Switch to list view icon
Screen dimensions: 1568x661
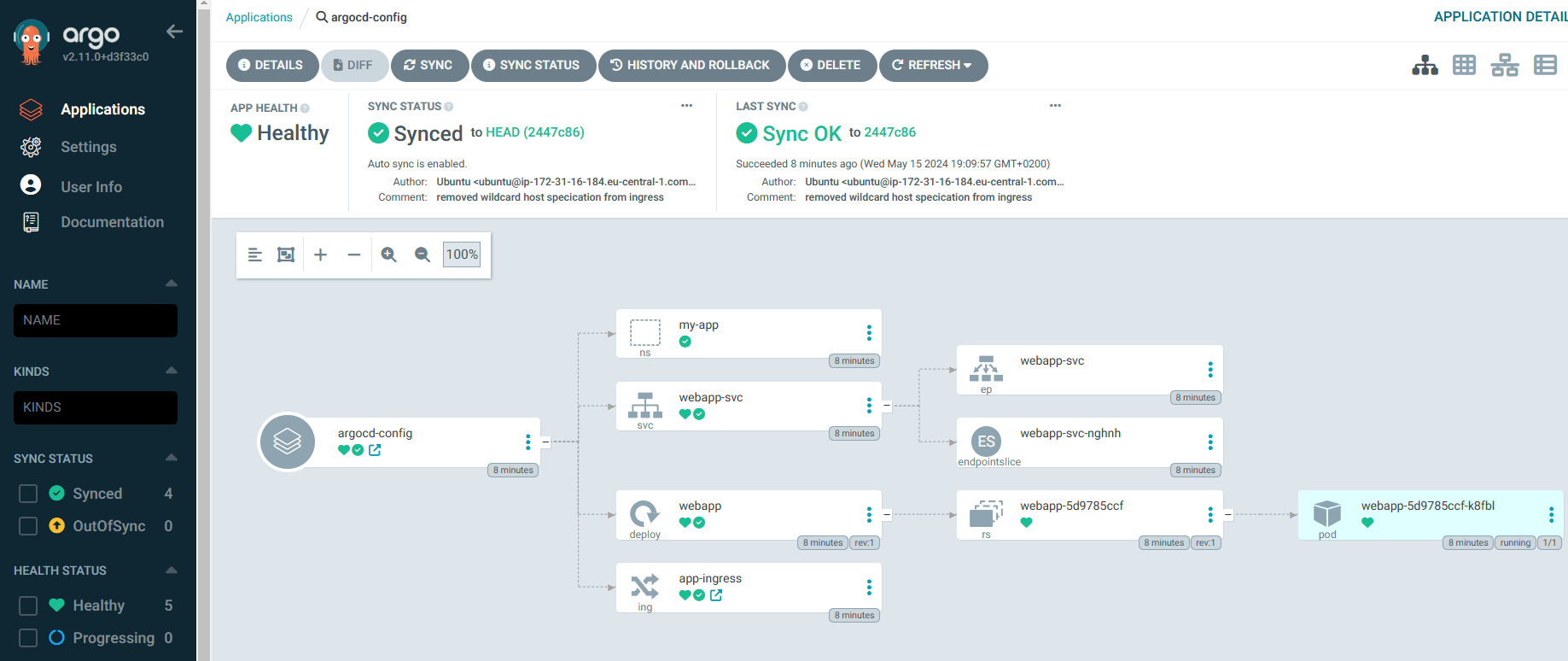(x=1545, y=66)
